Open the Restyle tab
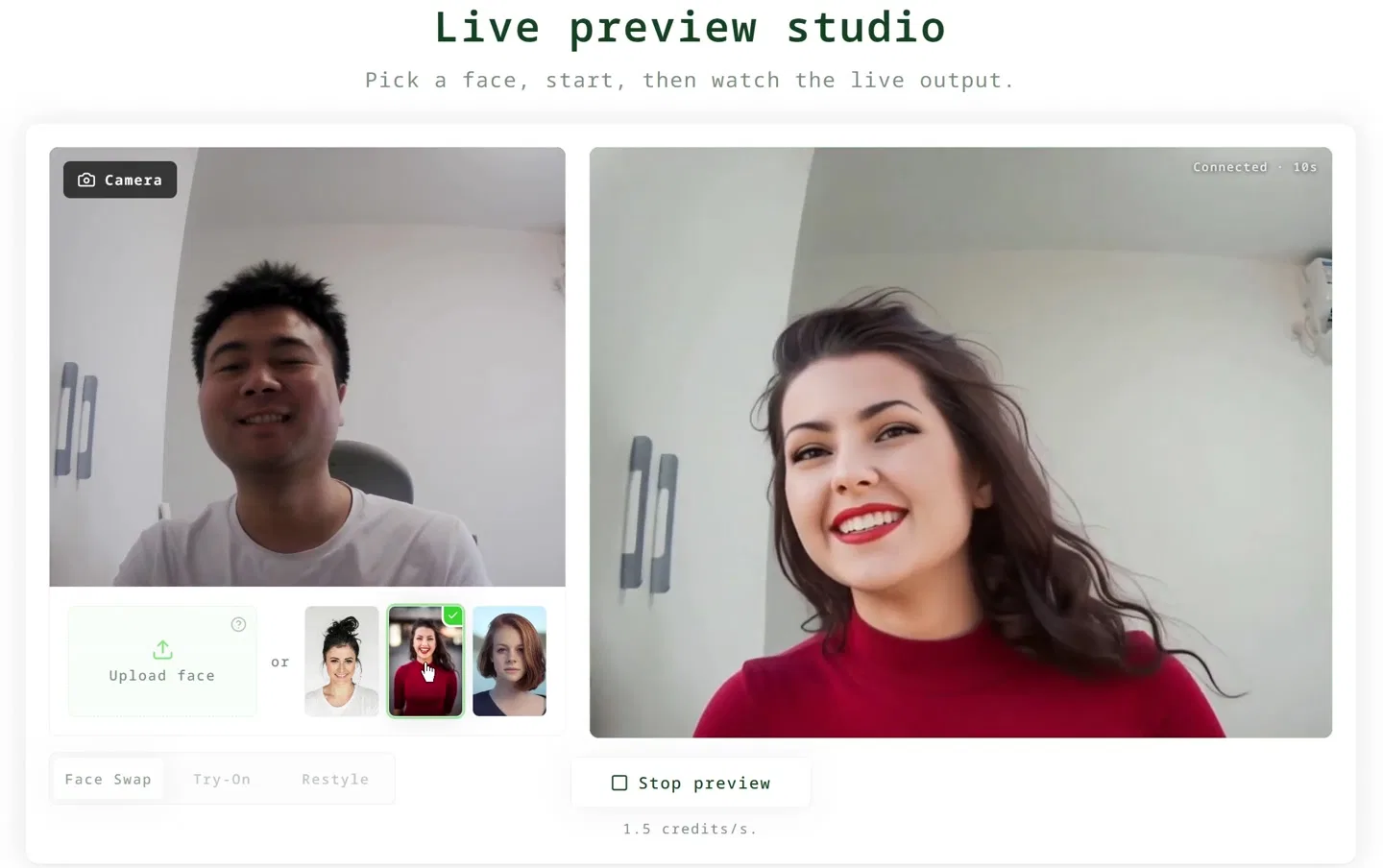Screen dimensions: 1383x868 click(x=335, y=780)
